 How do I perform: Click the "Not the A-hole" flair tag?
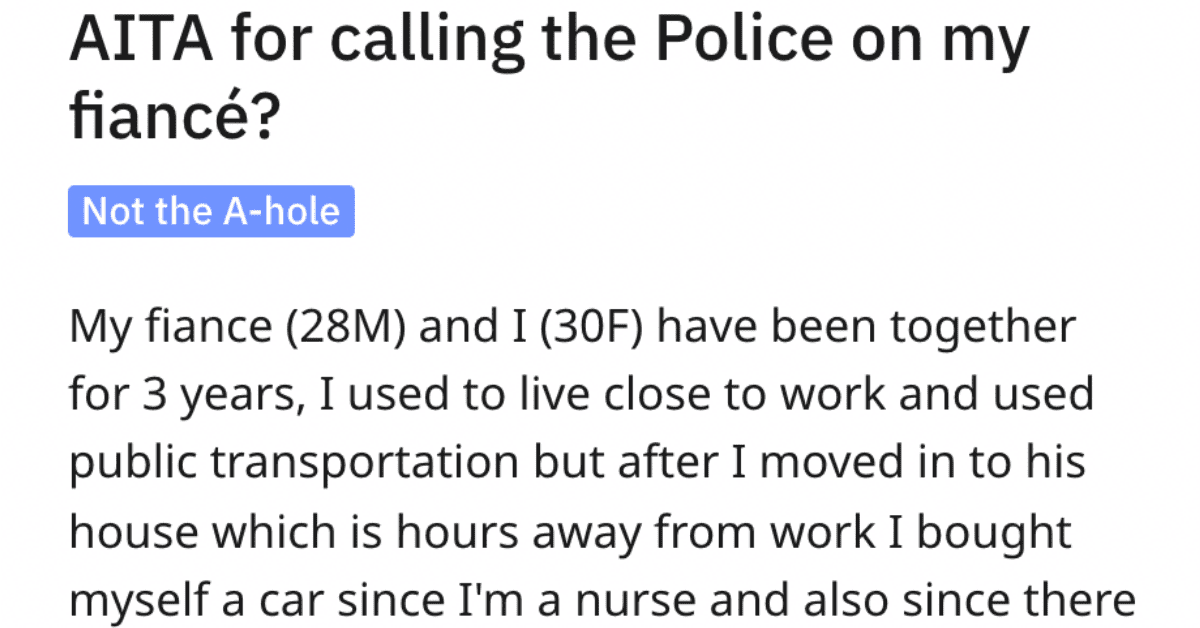point(211,211)
